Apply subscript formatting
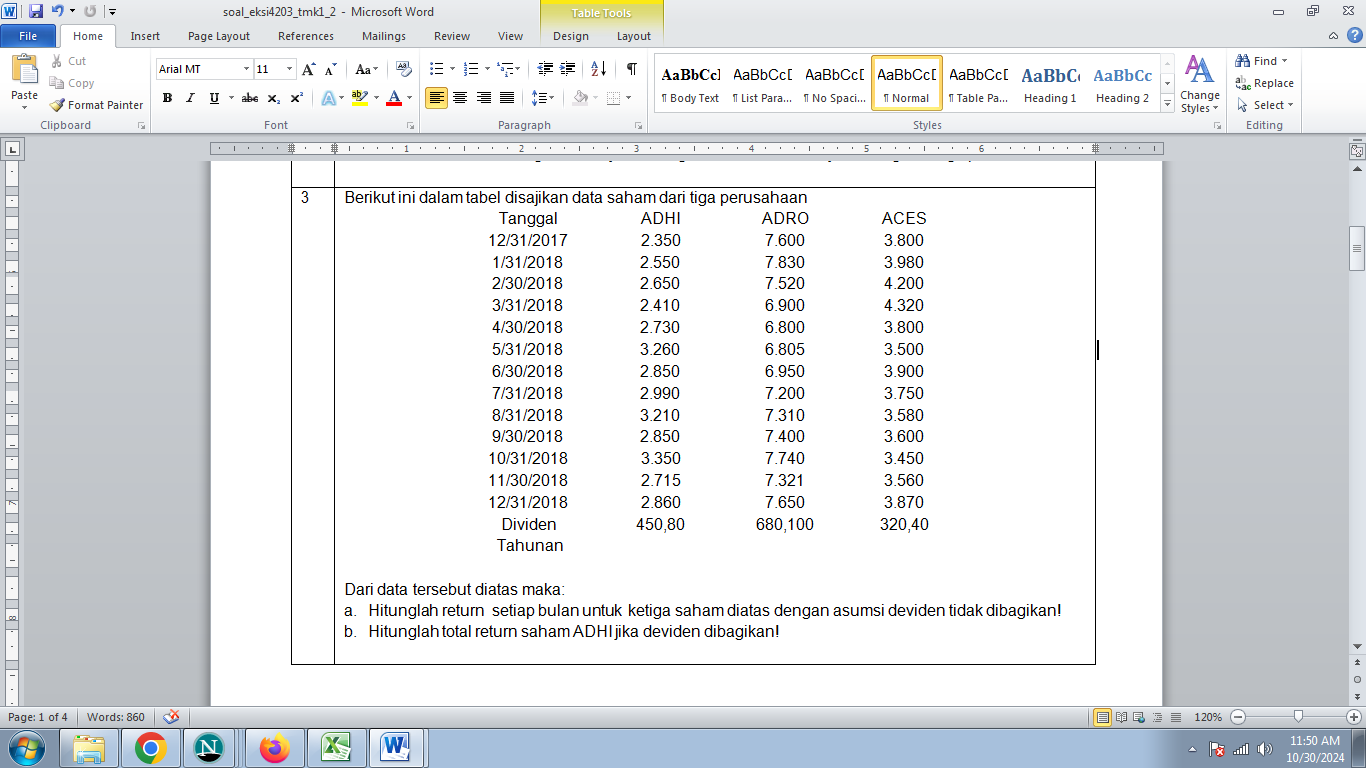 tap(274, 98)
